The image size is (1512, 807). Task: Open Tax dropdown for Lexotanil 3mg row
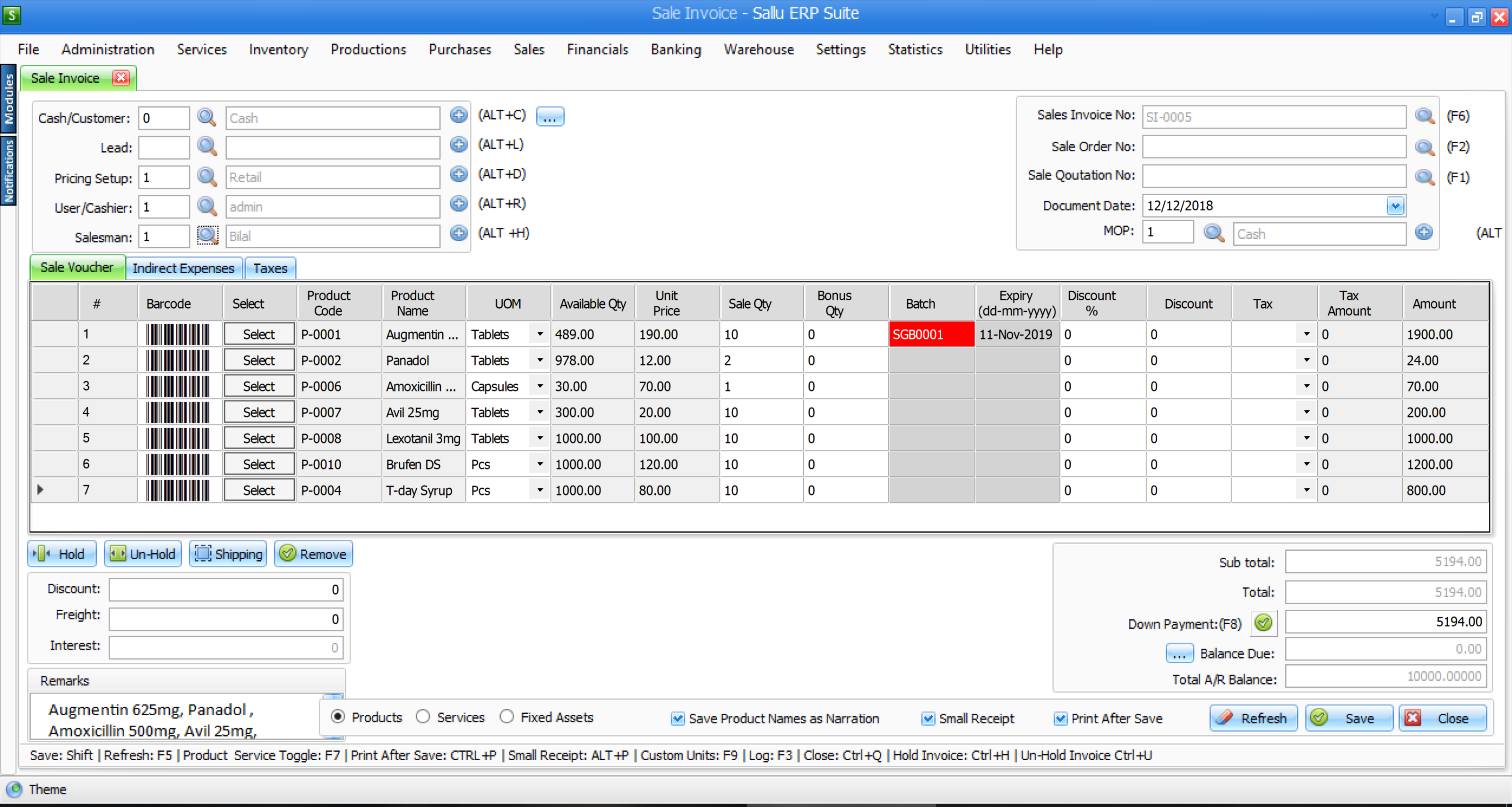[1306, 438]
